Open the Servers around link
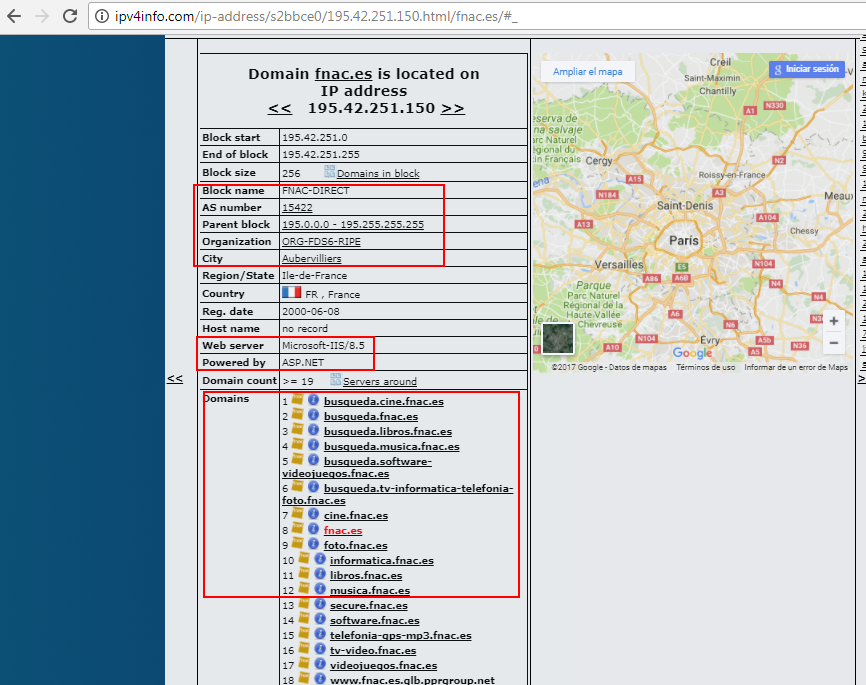This screenshot has height=685, width=866. click(379, 381)
